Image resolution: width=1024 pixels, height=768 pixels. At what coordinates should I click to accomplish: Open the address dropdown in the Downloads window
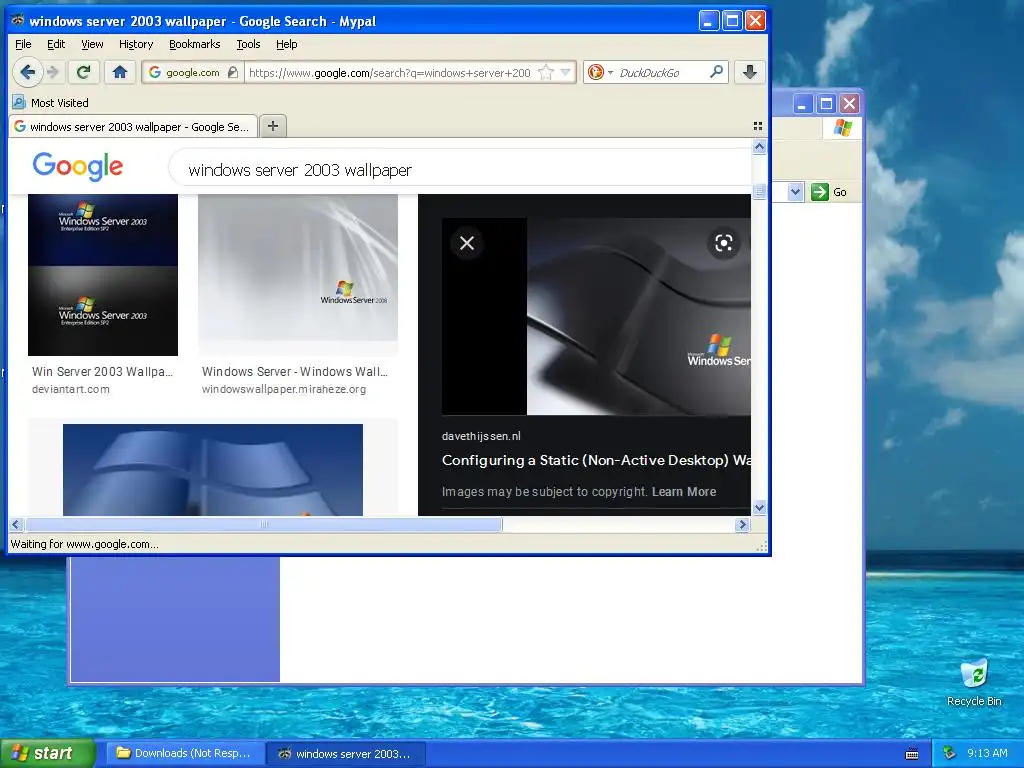coord(795,192)
